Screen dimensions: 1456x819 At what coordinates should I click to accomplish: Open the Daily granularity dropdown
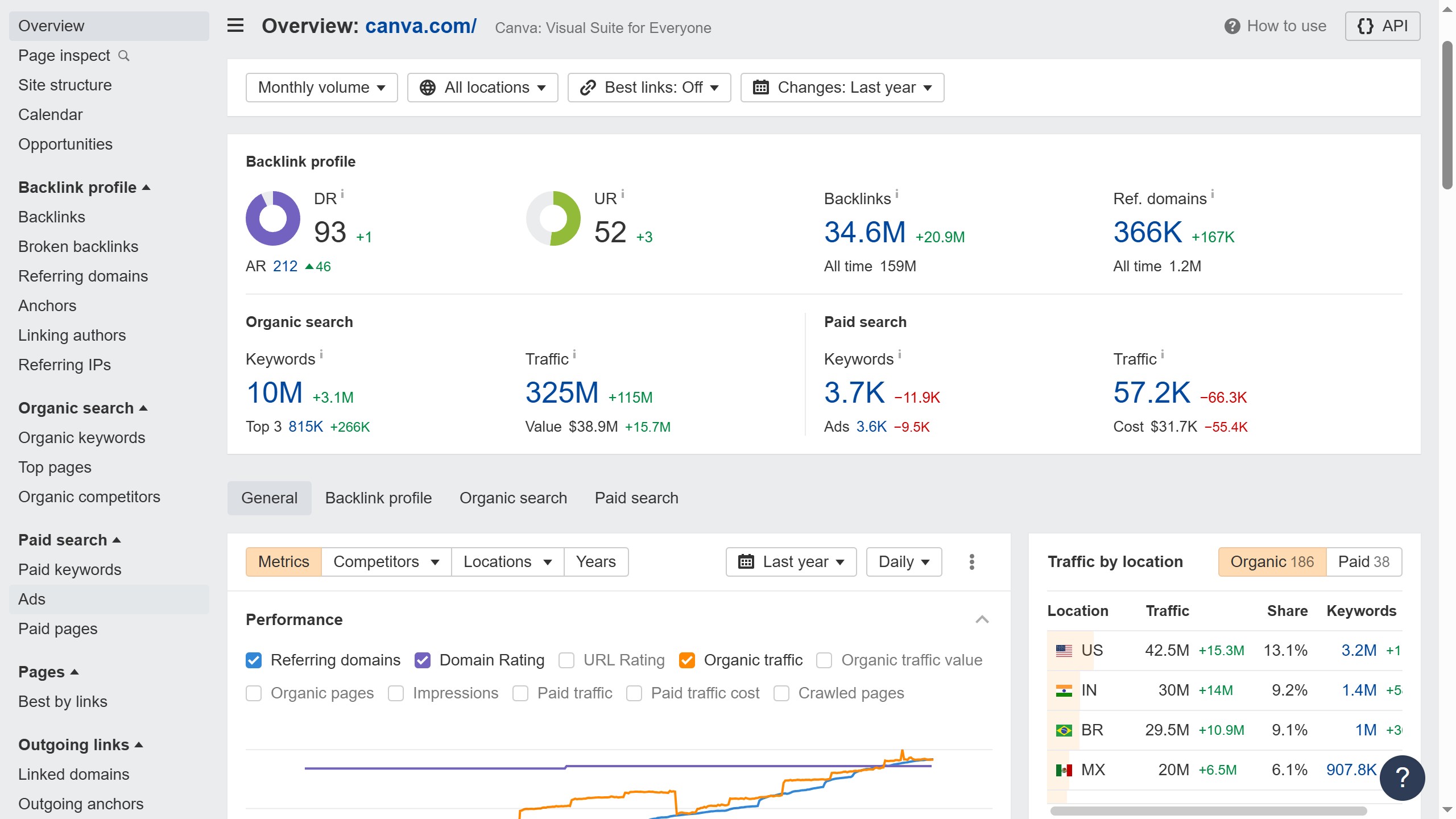tap(903, 562)
